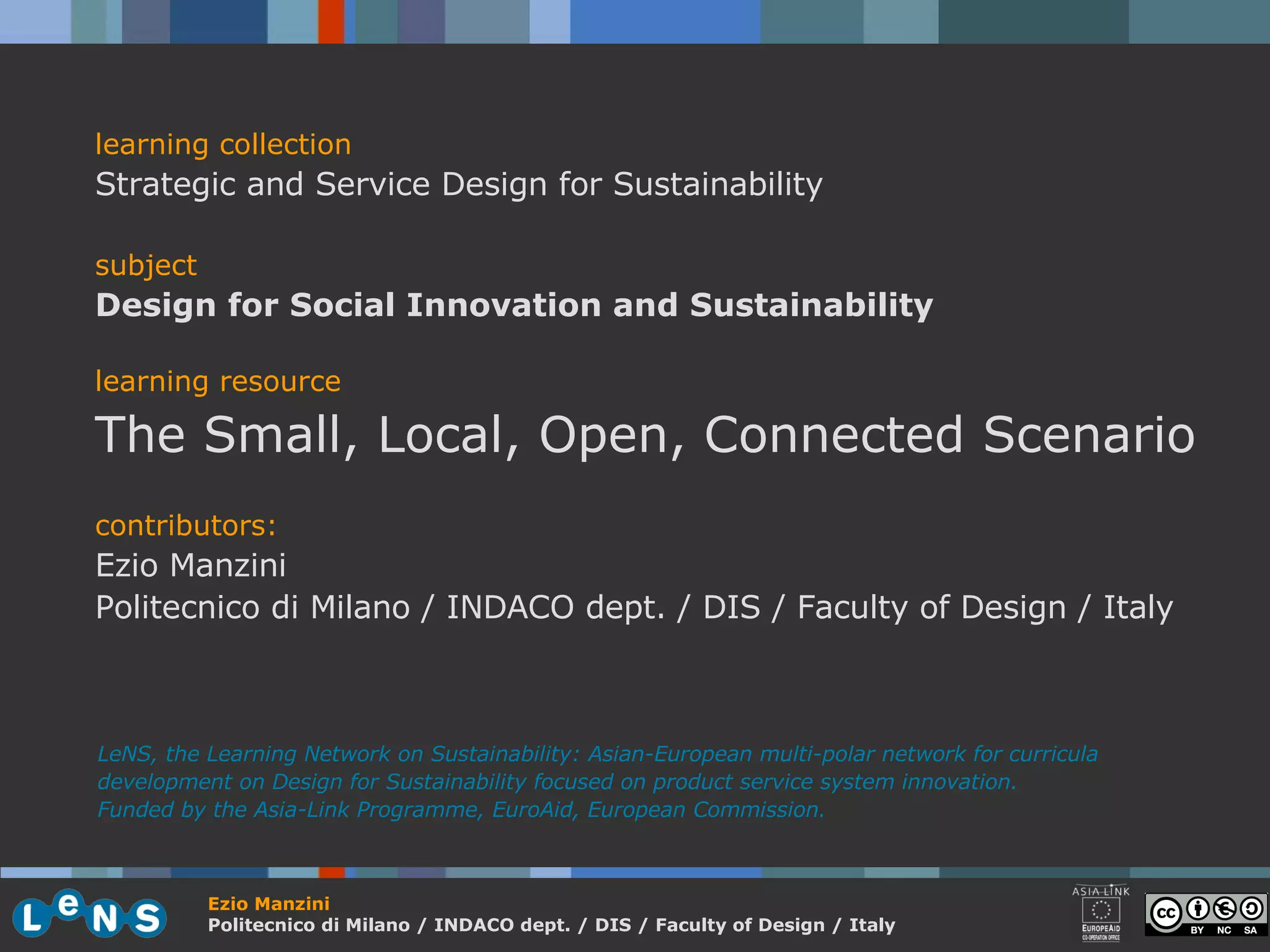
Task: Click the title 'The Small, Local, Open, Connected Scenario'
Action: [x=644, y=434]
